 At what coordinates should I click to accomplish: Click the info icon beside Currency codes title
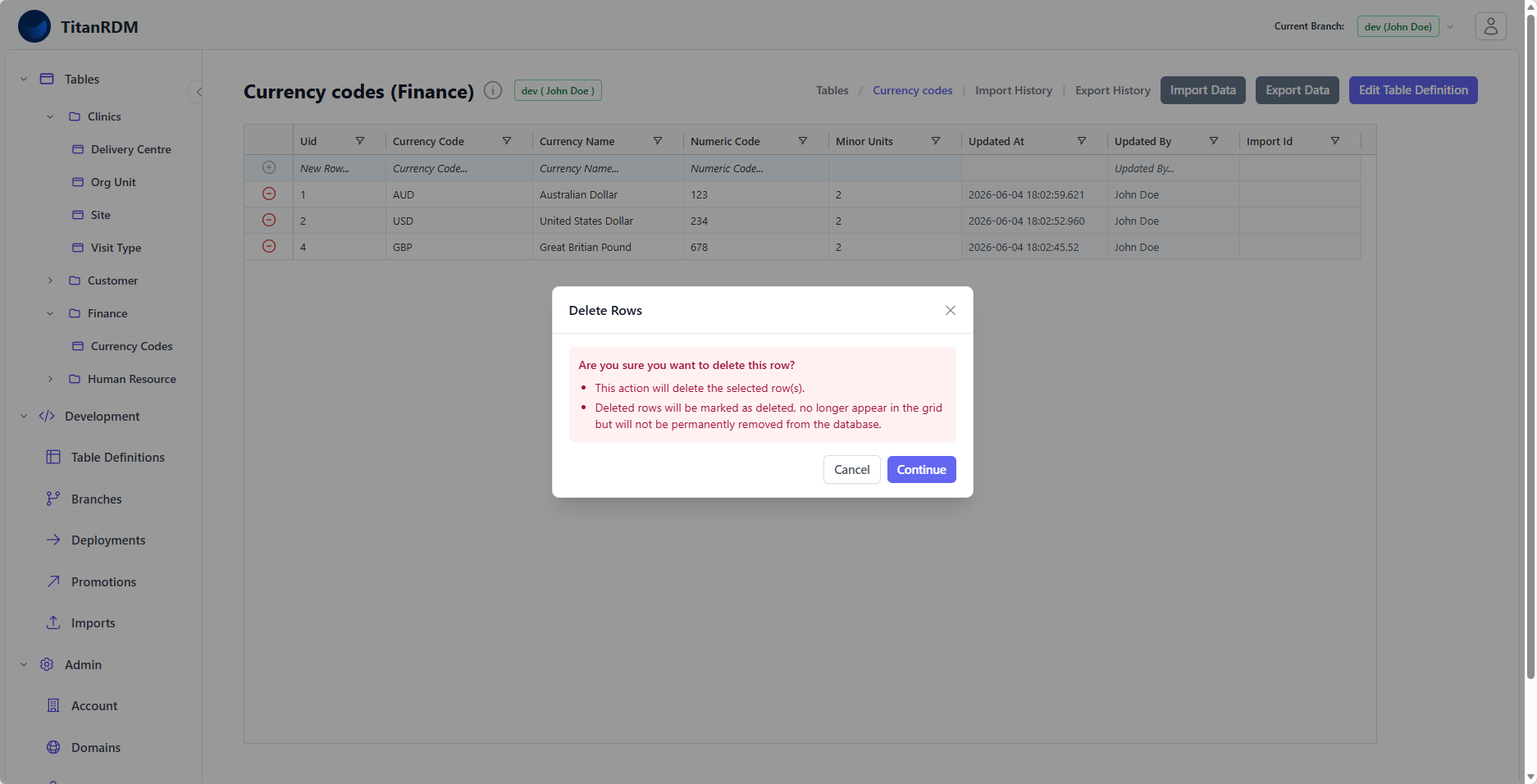(x=493, y=90)
